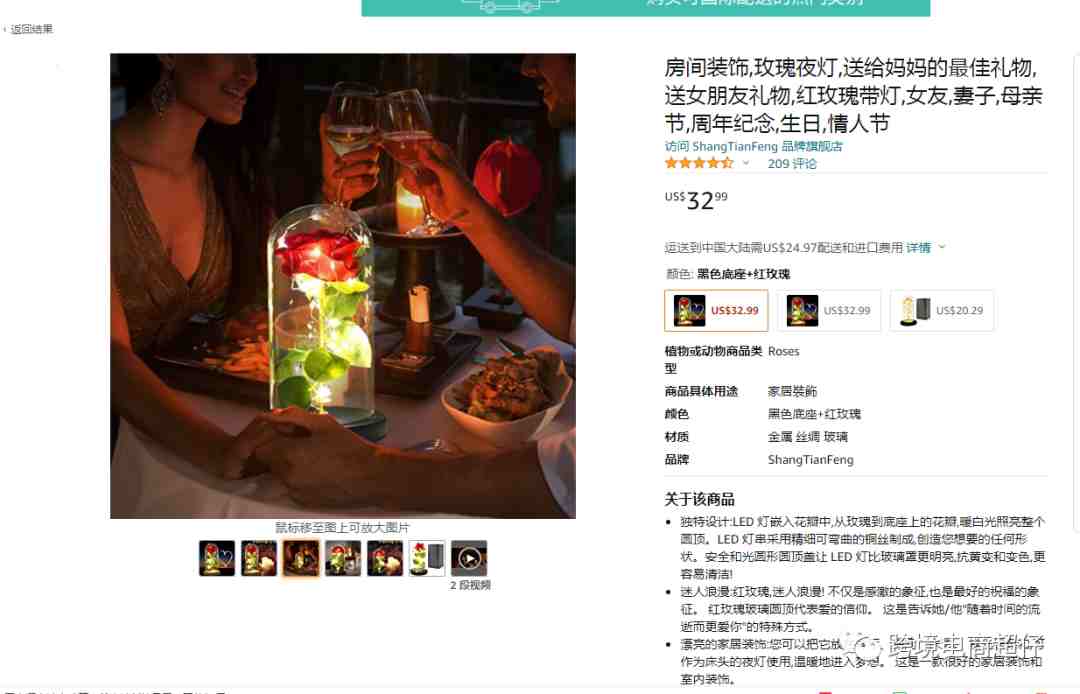
Task: Choose the selected US$32.99 black base red rose option
Action: pos(716,311)
